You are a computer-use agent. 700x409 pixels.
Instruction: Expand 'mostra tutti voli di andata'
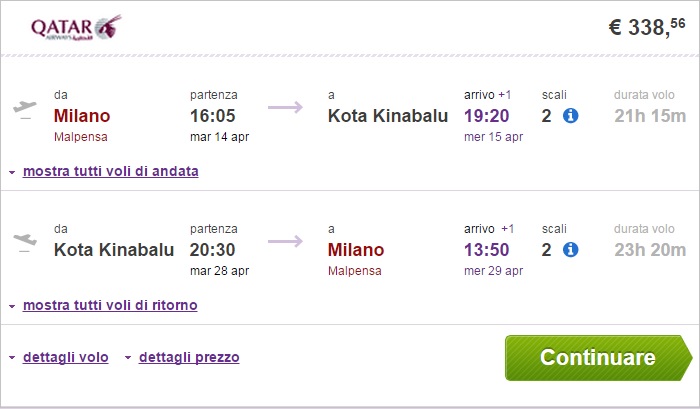(x=110, y=171)
